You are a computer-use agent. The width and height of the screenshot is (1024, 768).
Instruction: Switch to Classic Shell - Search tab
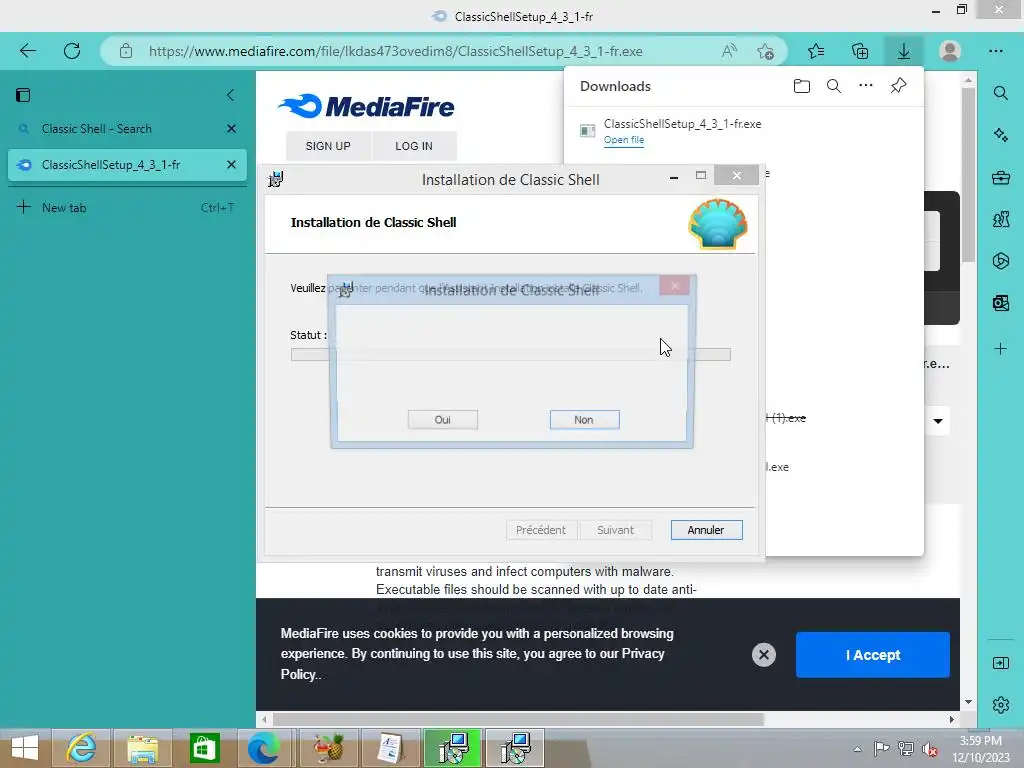click(x=97, y=129)
